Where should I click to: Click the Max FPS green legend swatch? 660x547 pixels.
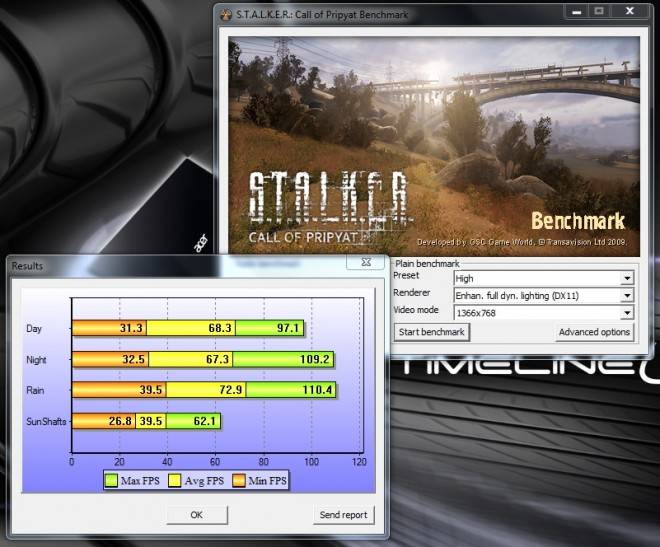pyautogui.click(x=111, y=481)
